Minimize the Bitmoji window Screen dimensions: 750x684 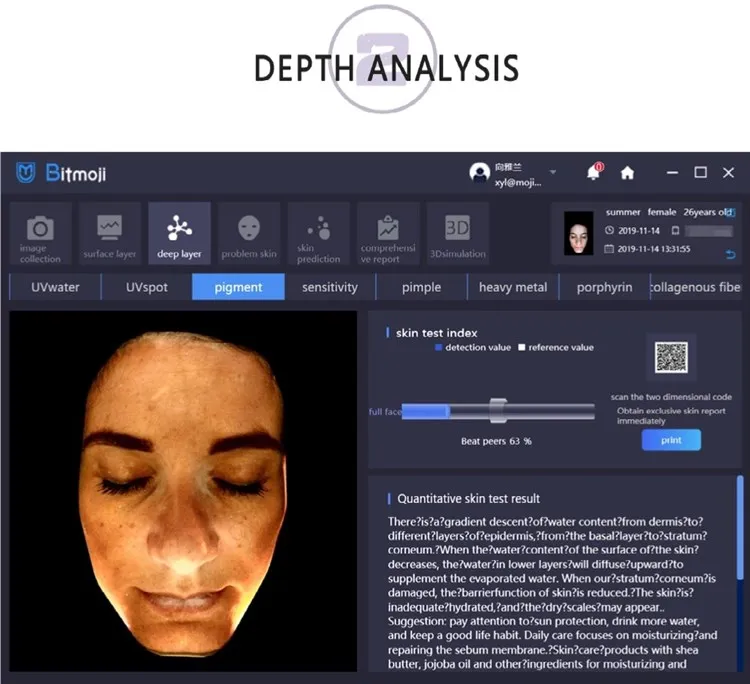tap(673, 172)
